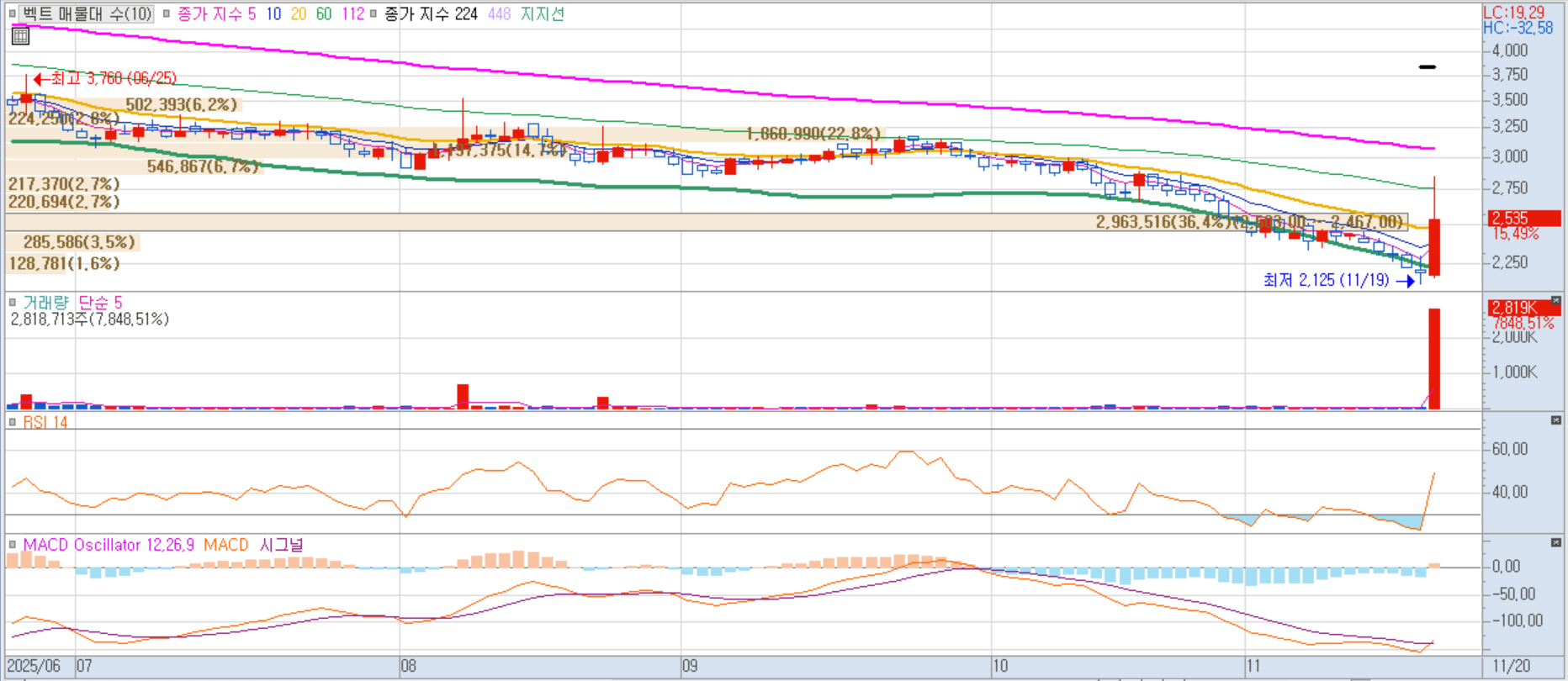Image resolution: width=1568 pixels, height=681 pixels.
Task: Click the 3,000 price scale value
Action: [x=1510, y=156]
